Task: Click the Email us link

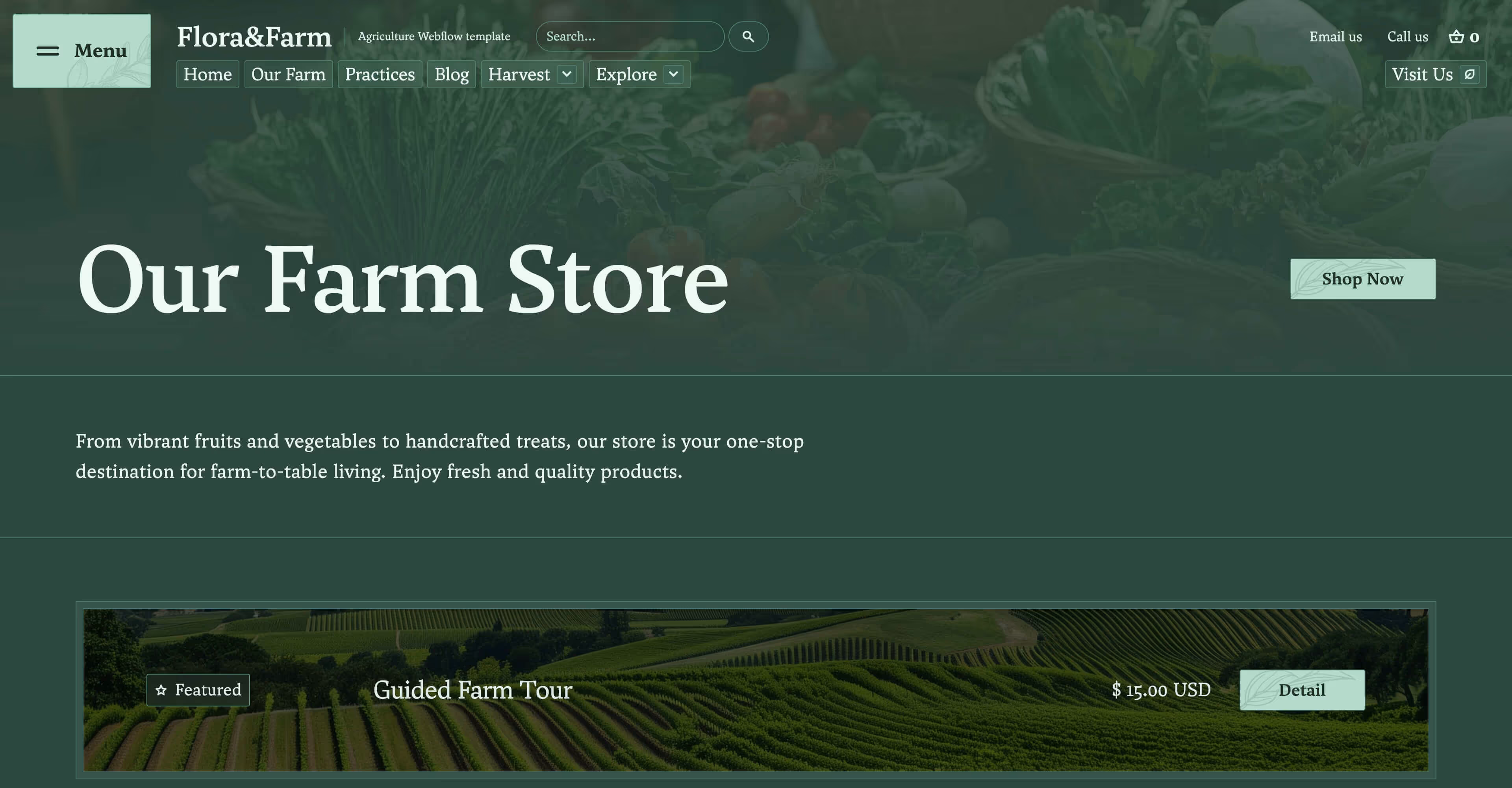Action: 1335,36
